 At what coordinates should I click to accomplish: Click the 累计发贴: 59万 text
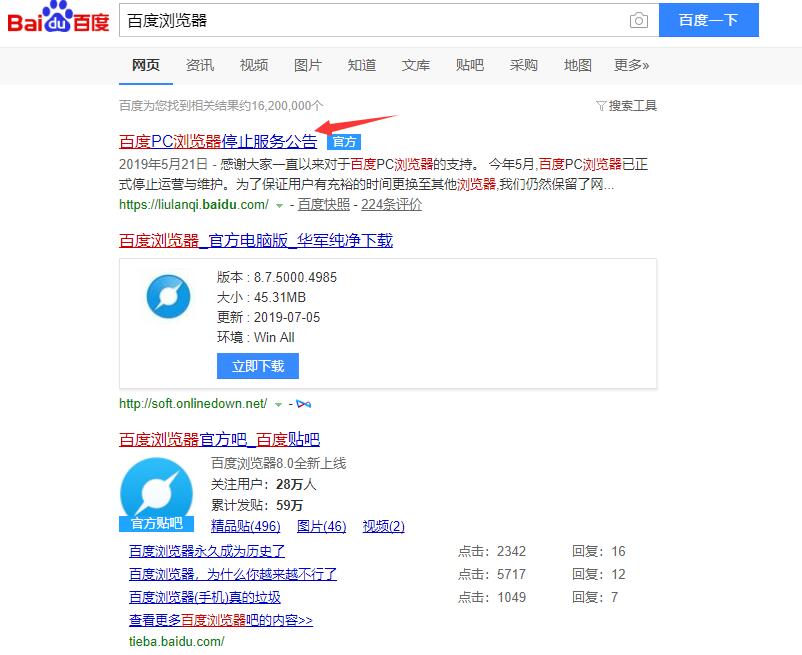click(257, 505)
